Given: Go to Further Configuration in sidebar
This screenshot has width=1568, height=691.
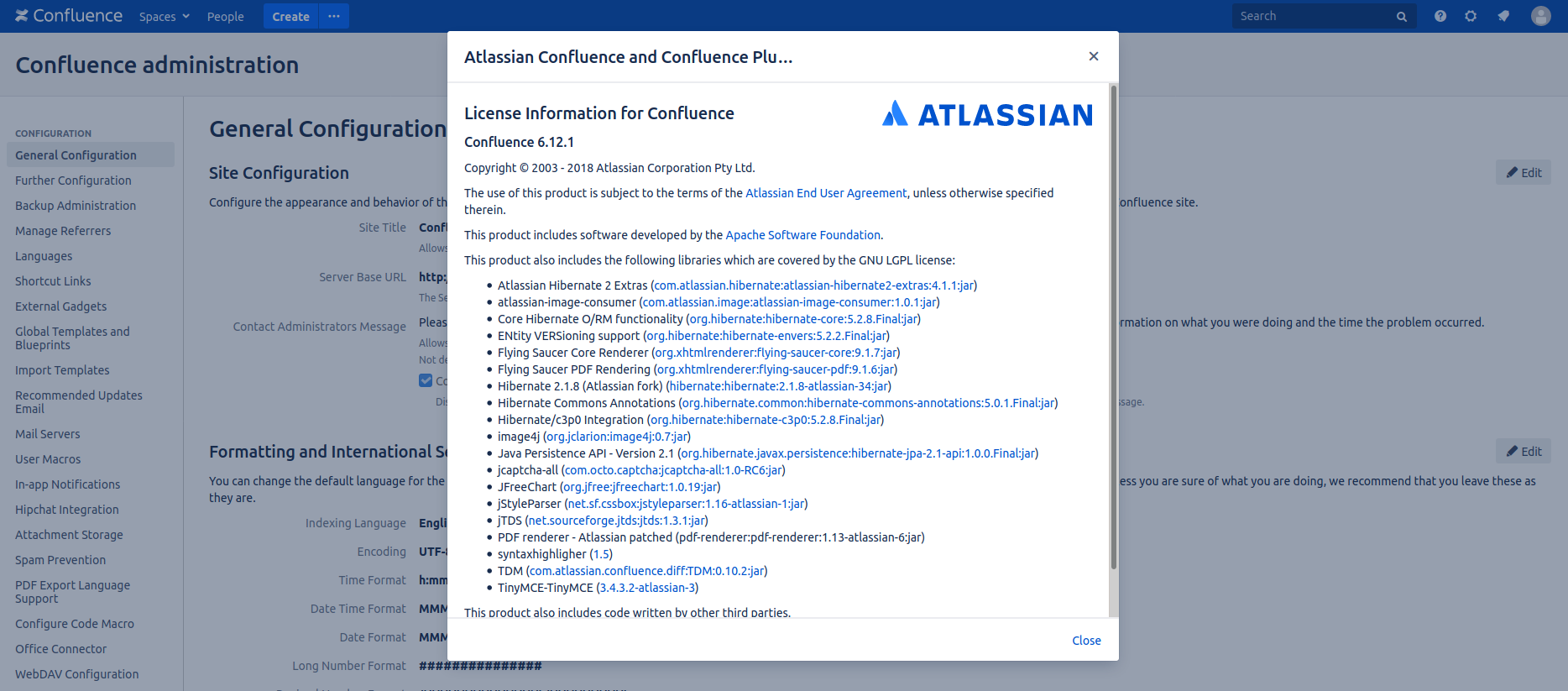Looking at the screenshot, I should 73,181.
